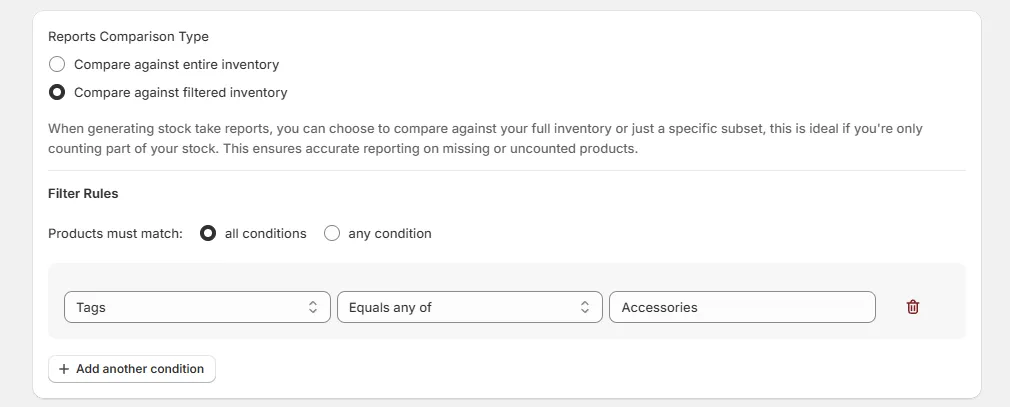Click the 'Products must match:' label
Screen dimensions: 1010x407
click(x=116, y=233)
